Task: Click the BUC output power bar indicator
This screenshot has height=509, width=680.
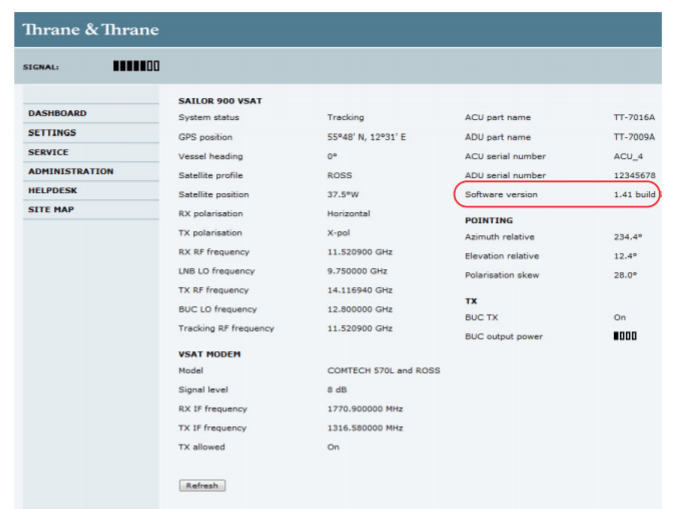Action: (625, 336)
